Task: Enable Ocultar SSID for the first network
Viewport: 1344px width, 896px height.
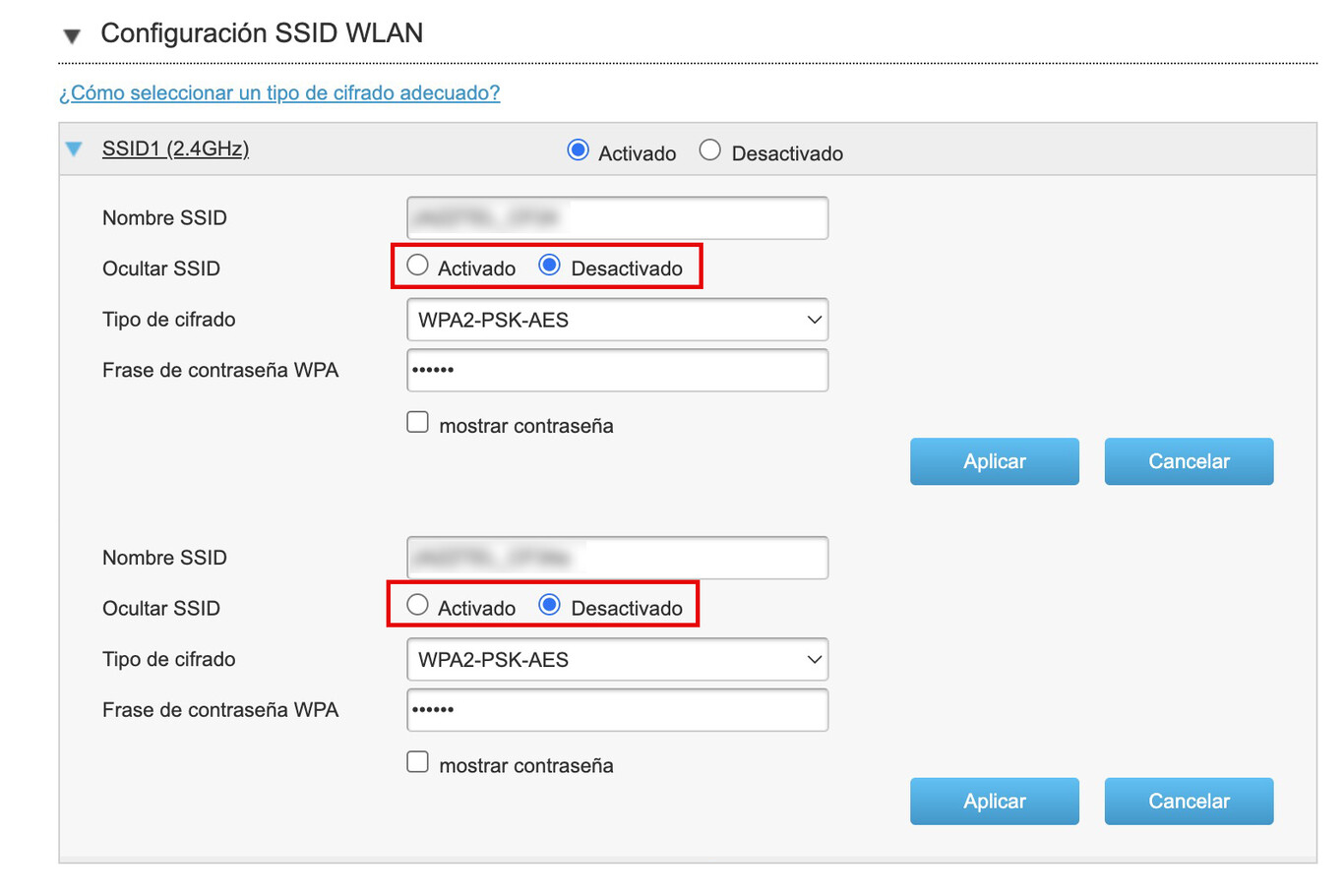Action: pos(417,265)
